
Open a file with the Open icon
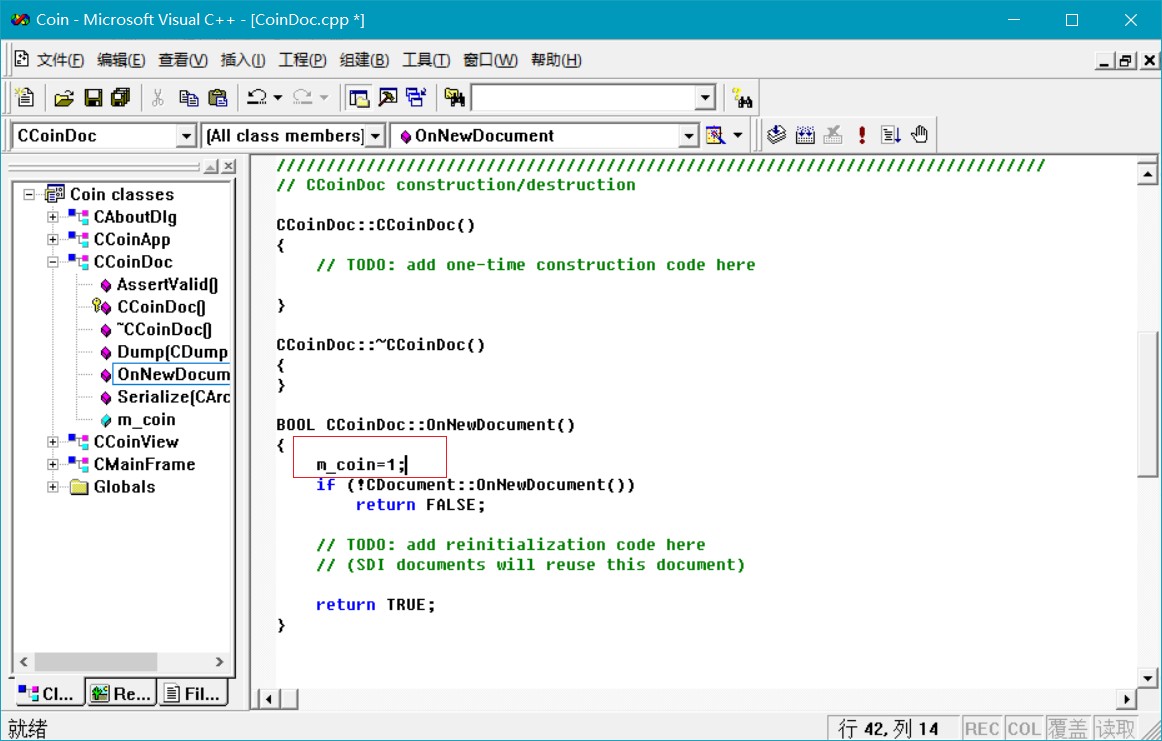click(x=64, y=98)
